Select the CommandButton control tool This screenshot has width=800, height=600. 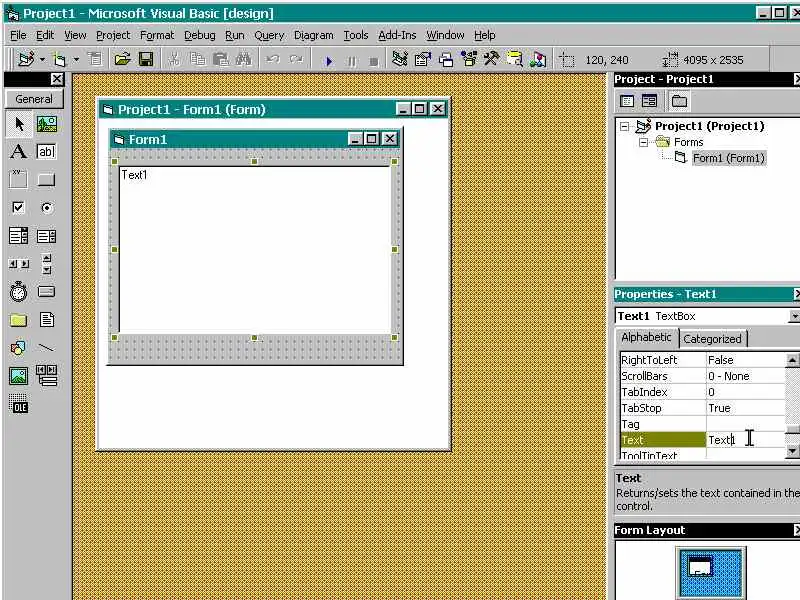coord(46,180)
